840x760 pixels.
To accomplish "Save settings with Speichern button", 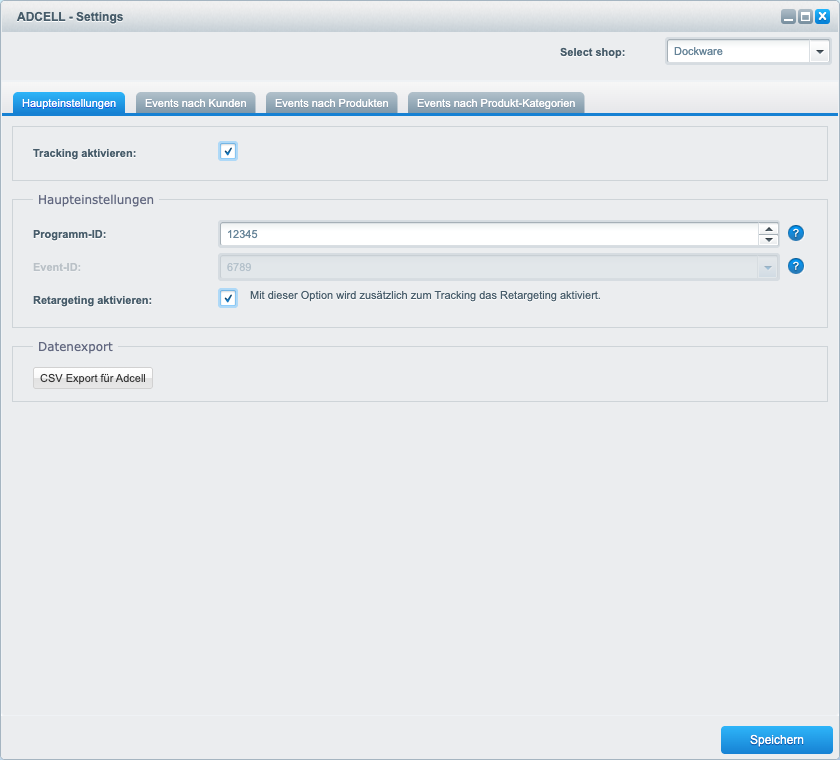I will 776,740.
